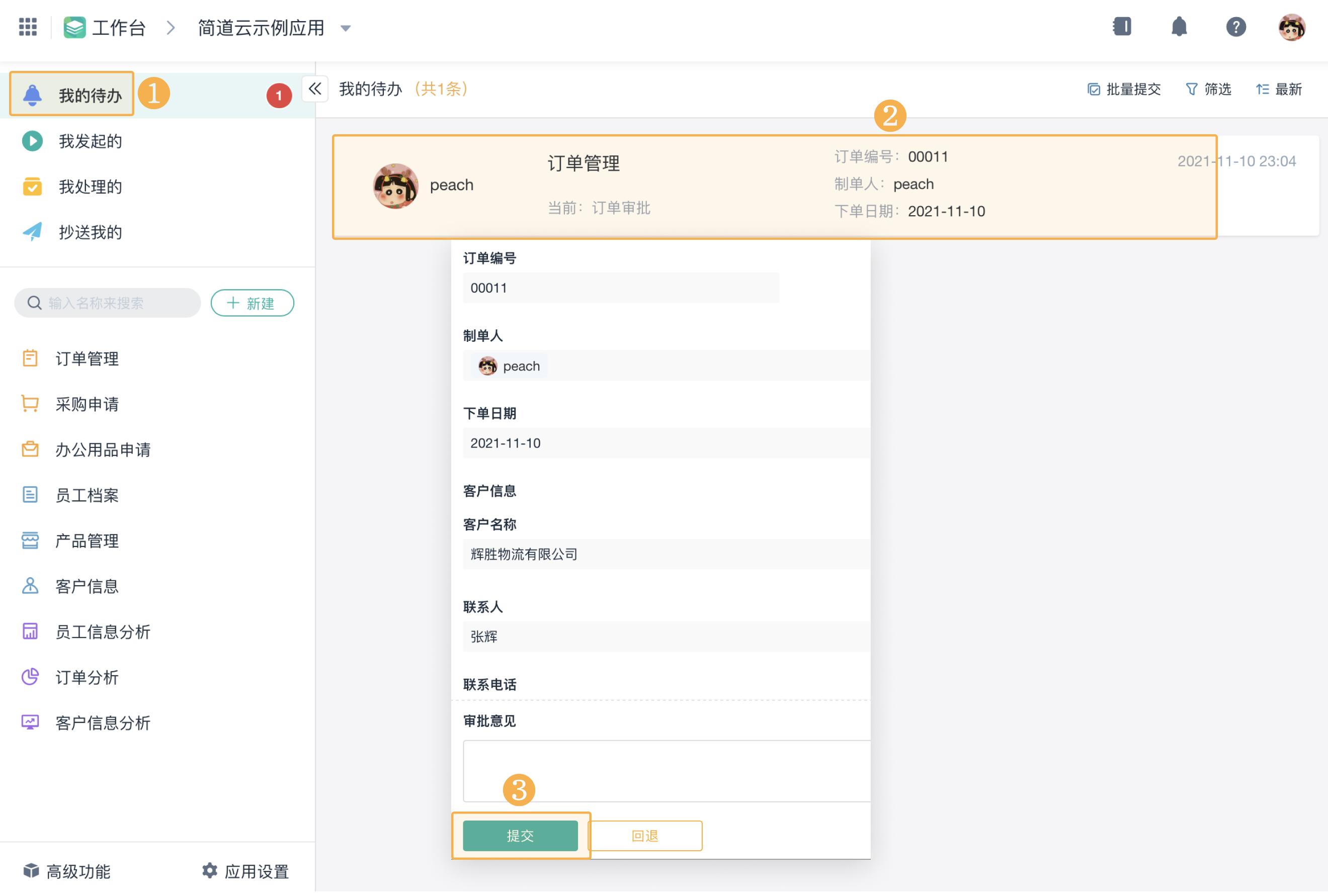1328x896 pixels.
Task: Collapse the todo list panel with double-chevron
Action: click(314, 89)
